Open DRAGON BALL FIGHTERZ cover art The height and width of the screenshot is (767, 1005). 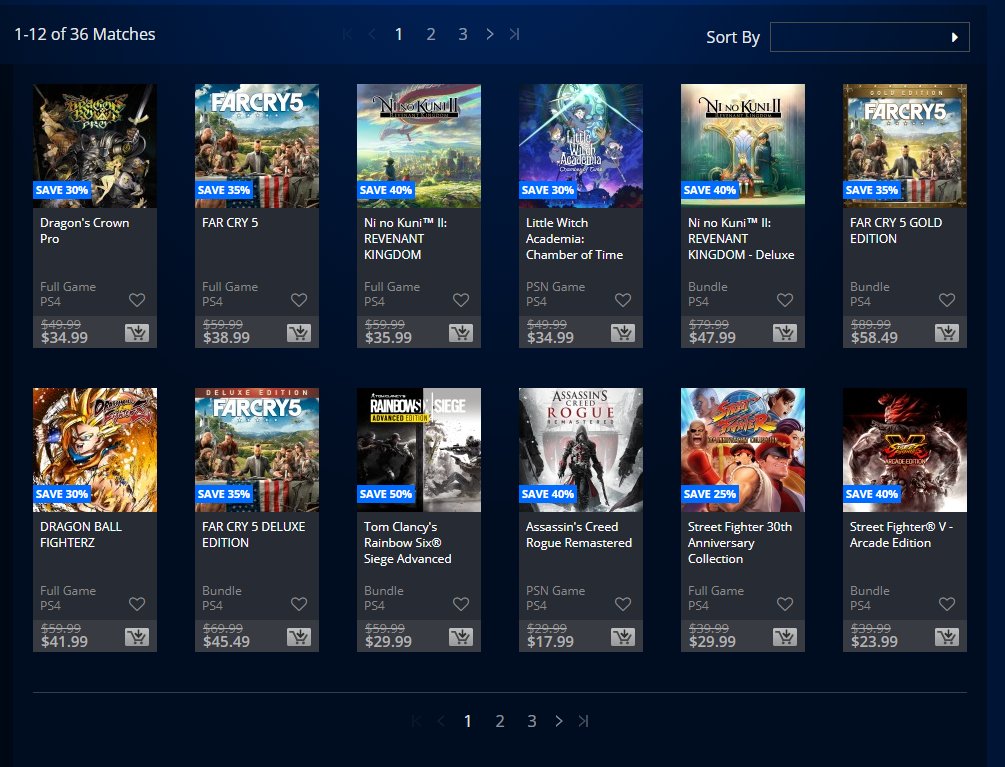tap(95, 449)
